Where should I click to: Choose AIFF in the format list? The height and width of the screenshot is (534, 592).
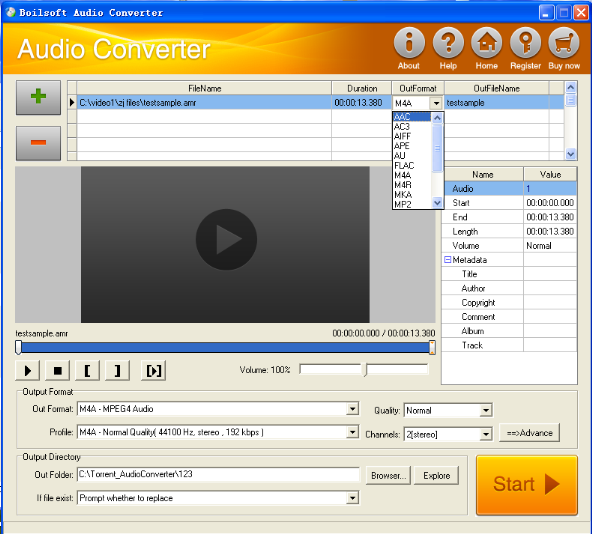[x=412, y=136]
